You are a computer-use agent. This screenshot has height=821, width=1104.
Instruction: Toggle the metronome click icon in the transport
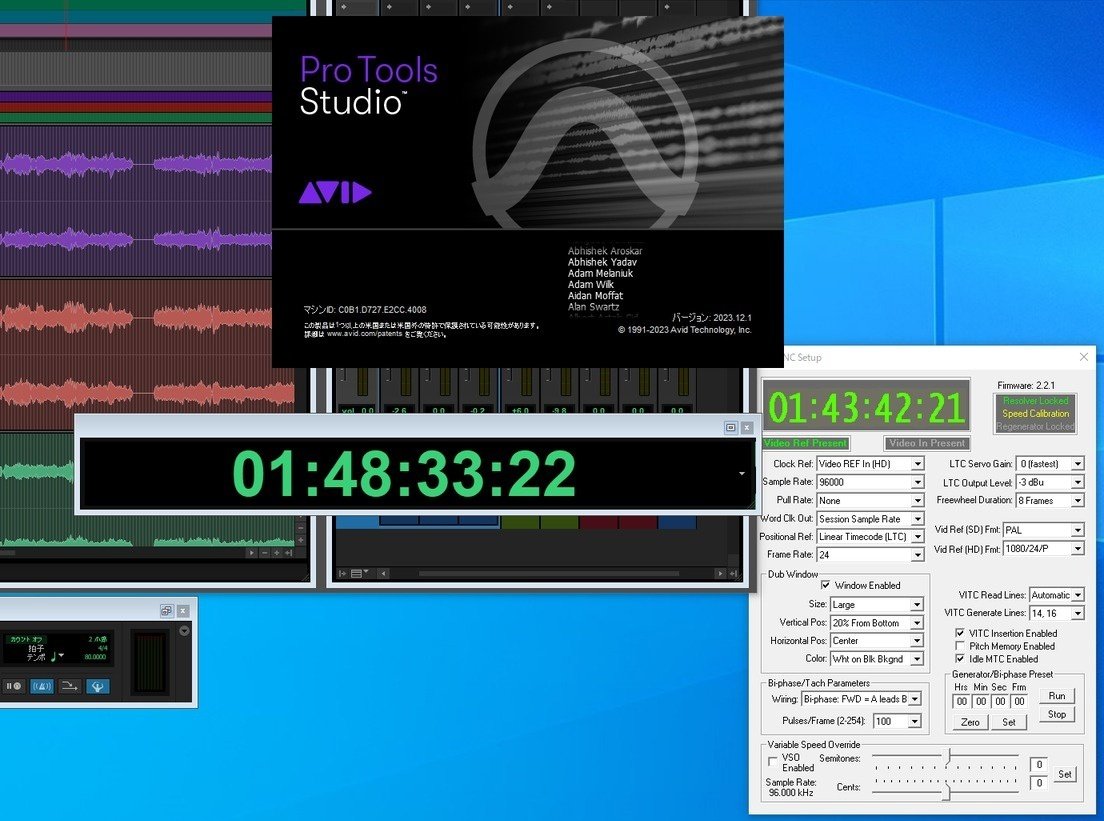click(x=42, y=687)
